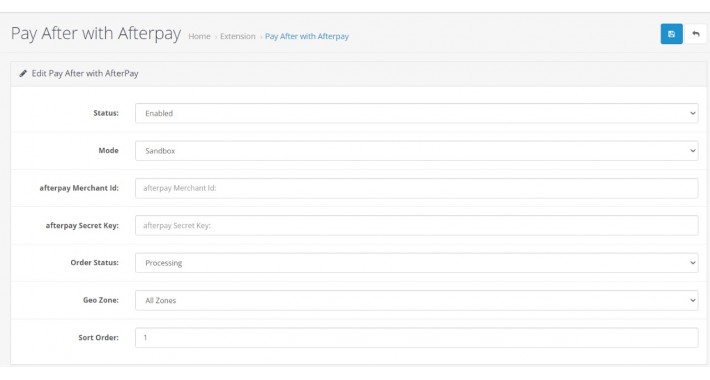Screen dimensions: 710x380
Task: Click the Order Status: label
Action: tap(94, 263)
